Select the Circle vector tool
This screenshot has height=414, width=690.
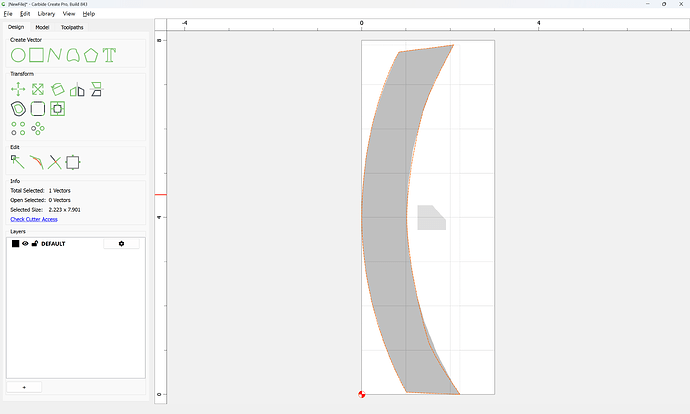[x=18, y=55]
